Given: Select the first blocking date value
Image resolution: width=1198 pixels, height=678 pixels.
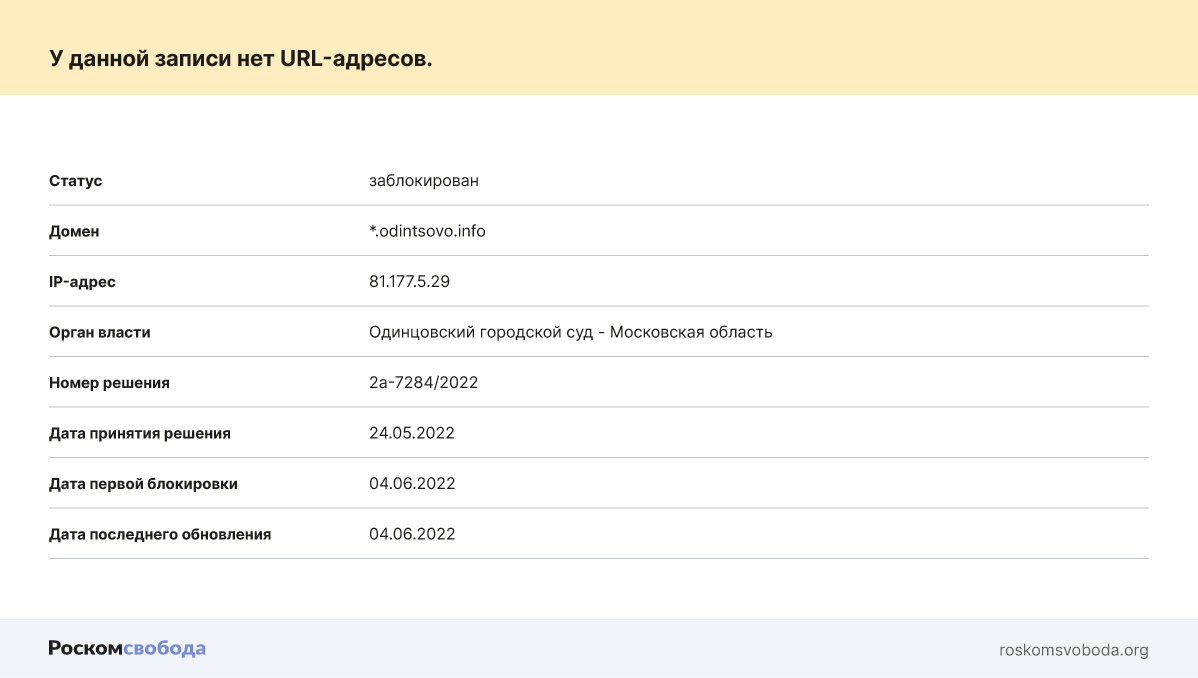Looking at the screenshot, I should pyautogui.click(x=412, y=484).
